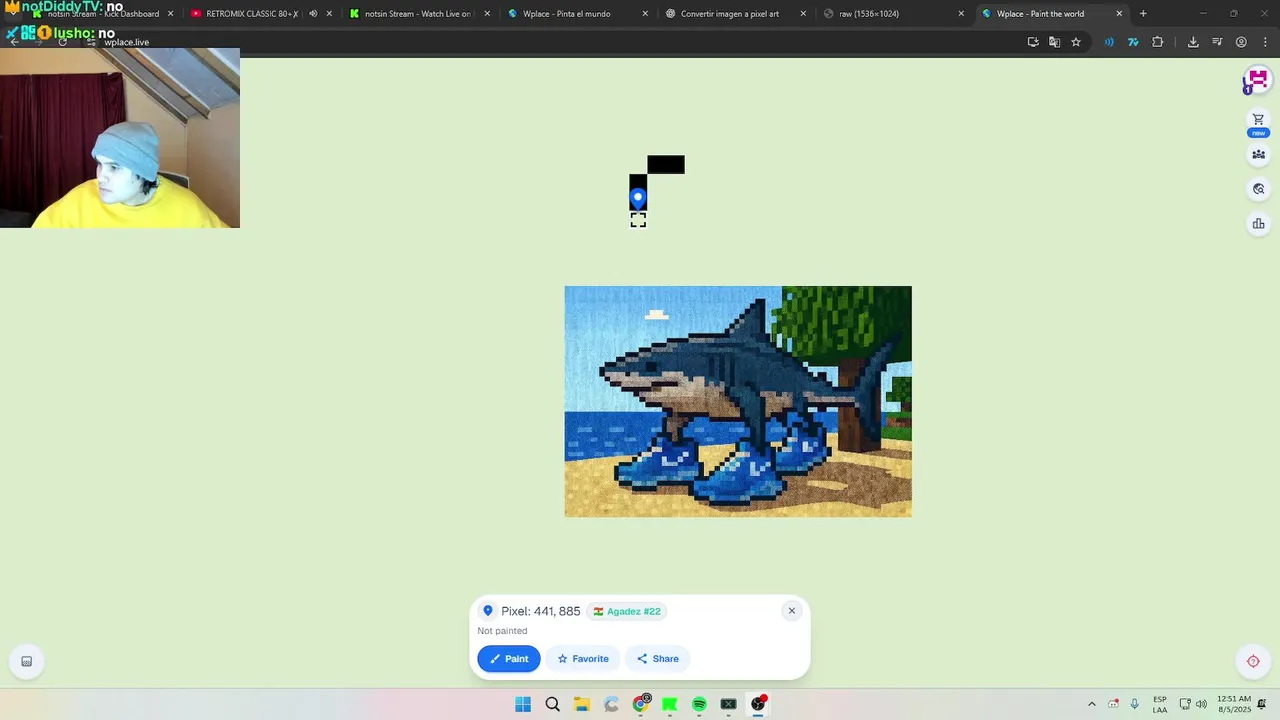Click the taskbar microphone icon
This screenshot has width=1280, height=720.
[1134, 704]
